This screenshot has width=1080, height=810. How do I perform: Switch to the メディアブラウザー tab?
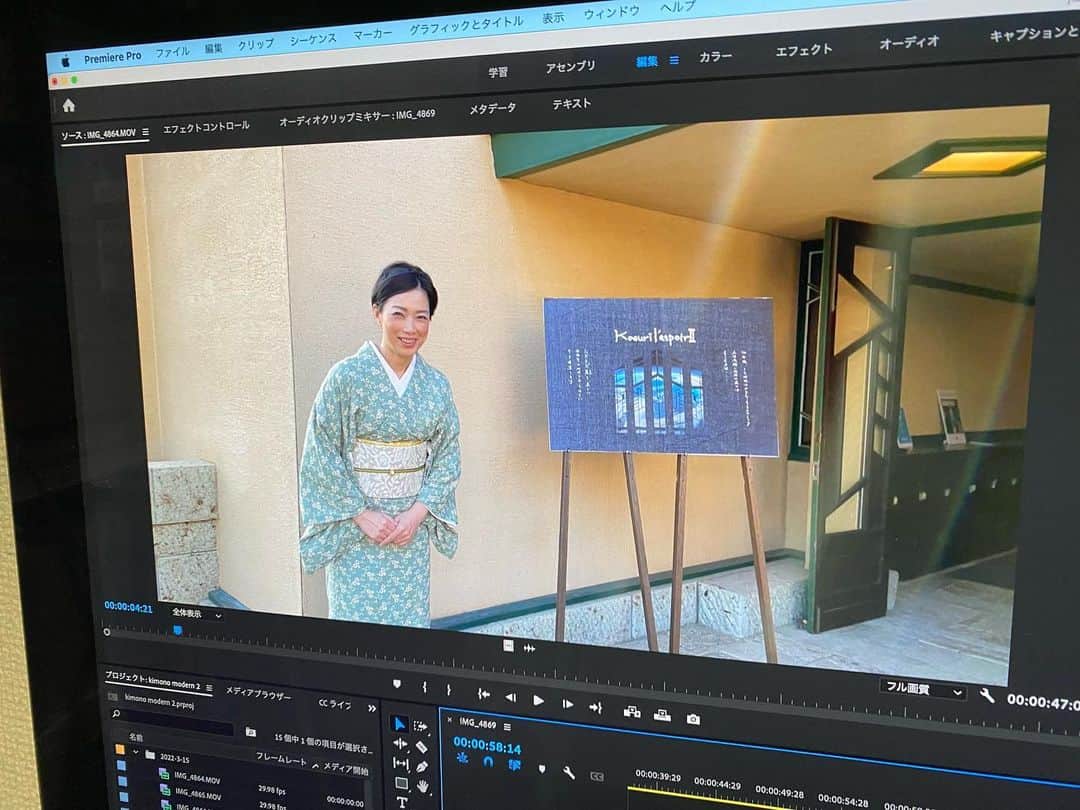point(258,695)
